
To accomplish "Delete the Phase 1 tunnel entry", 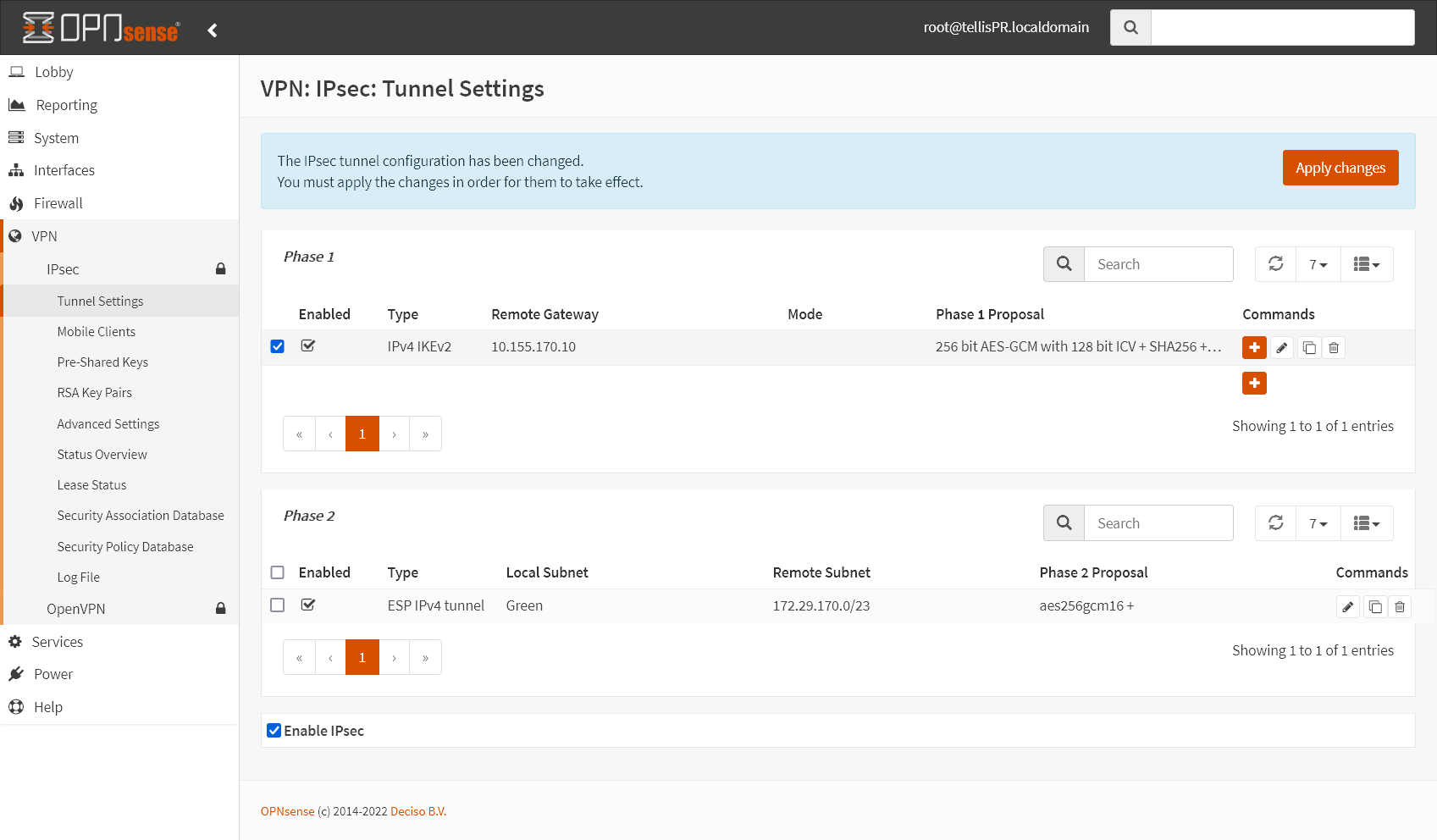I will pos(1334,347).
